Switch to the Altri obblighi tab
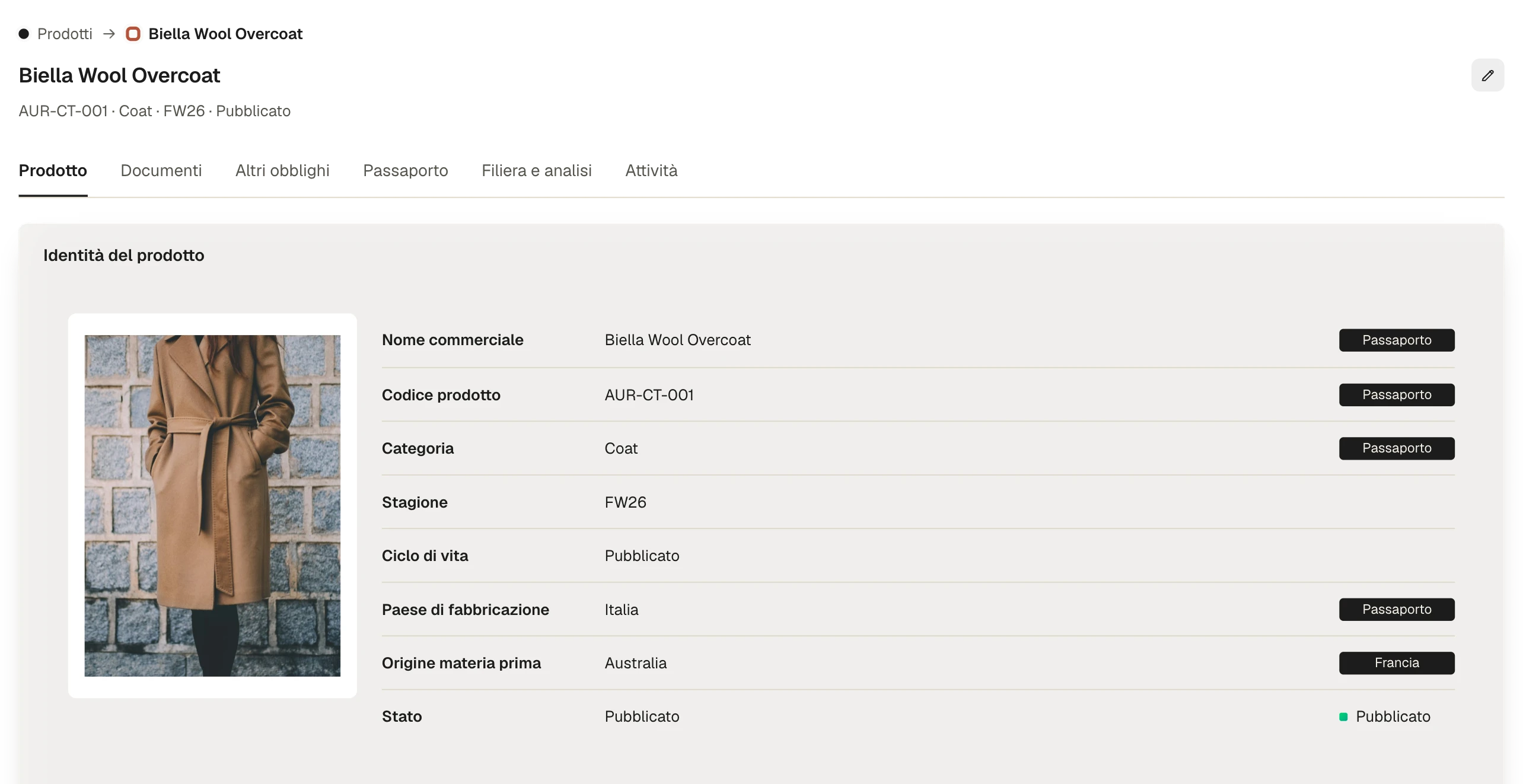Image resolution: width=1523 pixels, height=784 pixels. click(282, 171)
